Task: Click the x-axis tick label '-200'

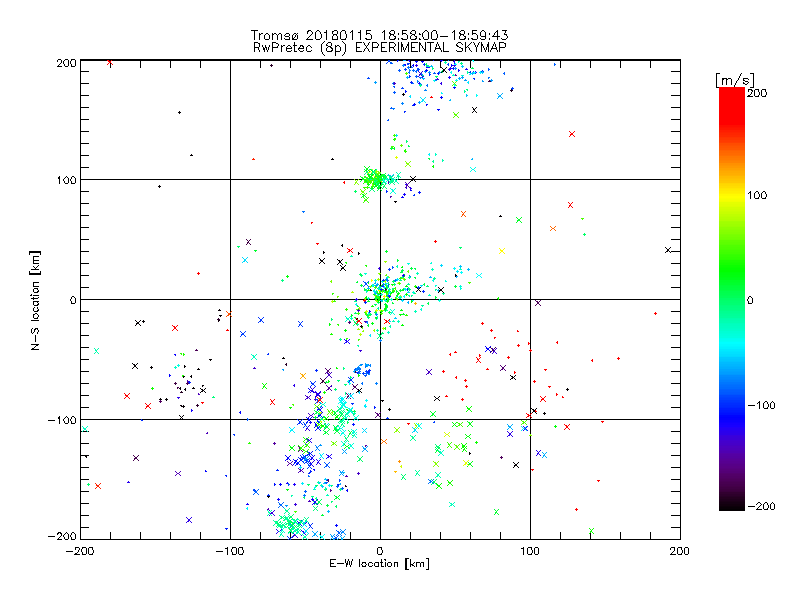Action: coord(80,551)
